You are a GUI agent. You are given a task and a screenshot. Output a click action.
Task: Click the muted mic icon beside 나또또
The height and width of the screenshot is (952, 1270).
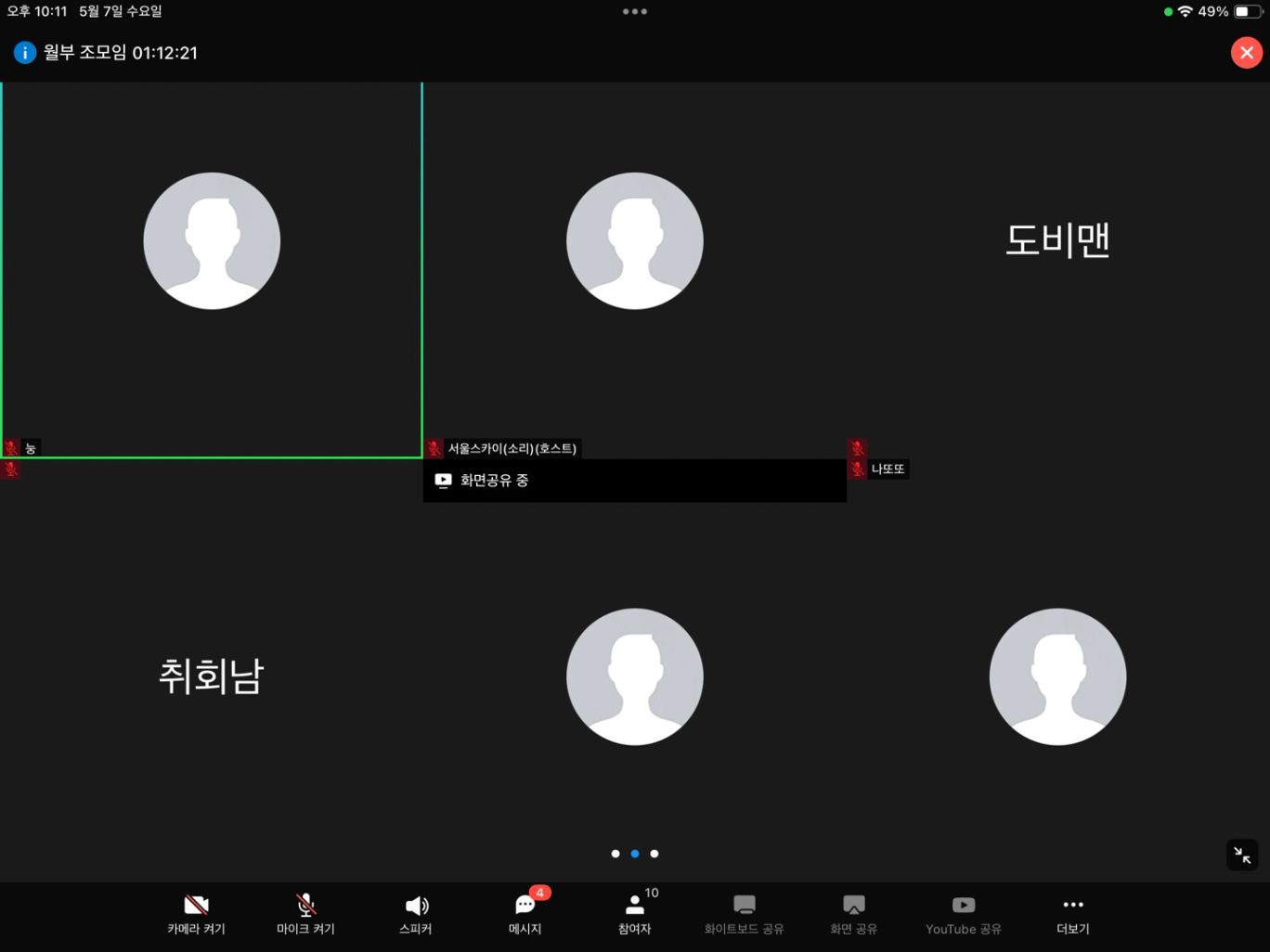[858, 470]
